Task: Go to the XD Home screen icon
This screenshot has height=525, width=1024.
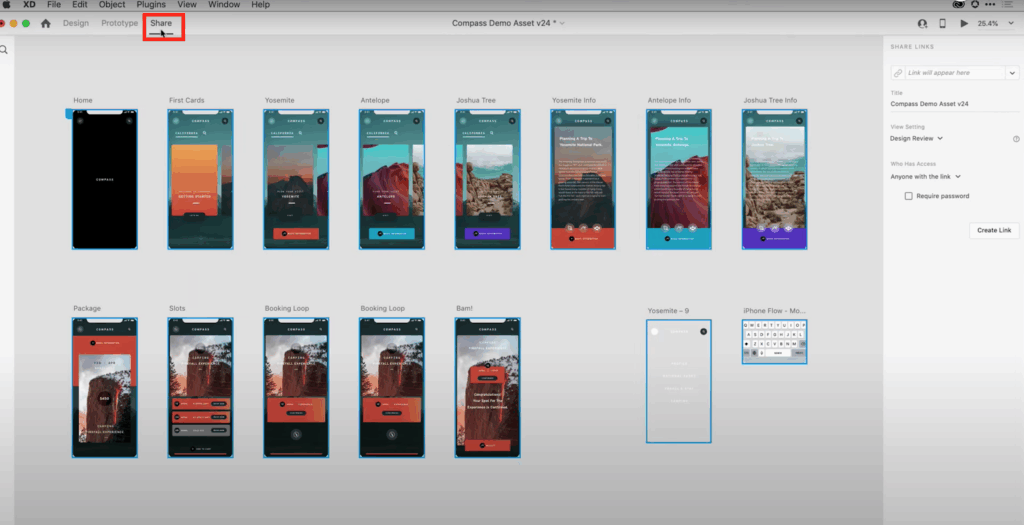Action: point(45,23)
